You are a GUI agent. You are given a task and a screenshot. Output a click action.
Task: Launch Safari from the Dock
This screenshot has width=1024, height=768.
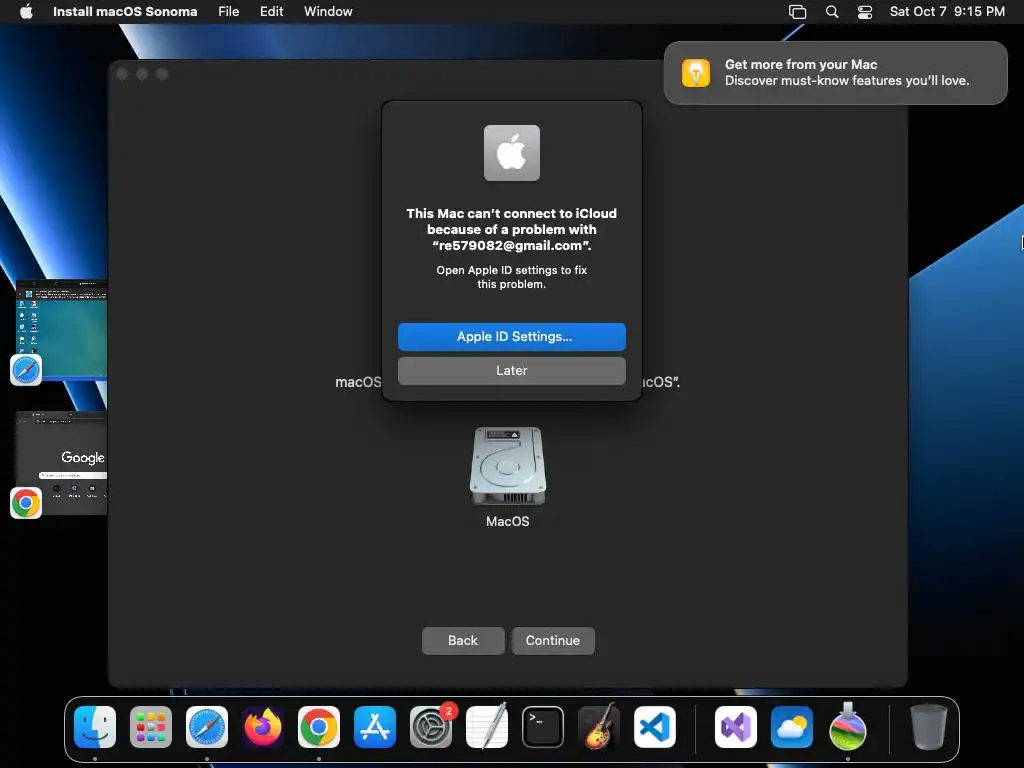[x=207, y=727]
